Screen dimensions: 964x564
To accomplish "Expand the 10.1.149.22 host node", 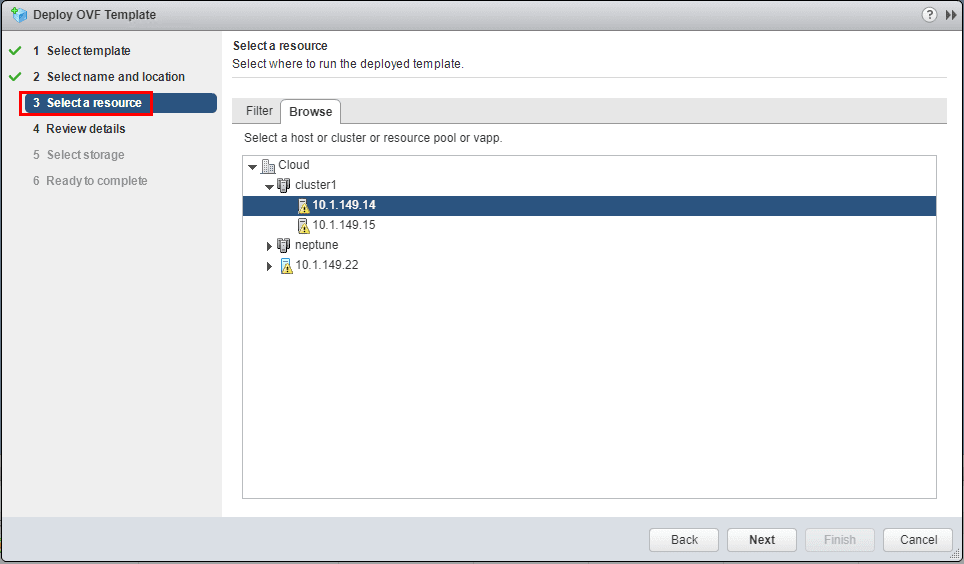I will click(x=269, y=266).
